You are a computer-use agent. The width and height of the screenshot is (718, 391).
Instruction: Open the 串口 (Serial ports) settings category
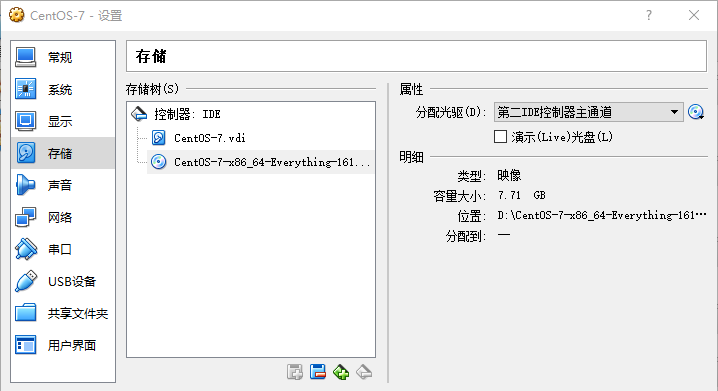pos(63,249)
